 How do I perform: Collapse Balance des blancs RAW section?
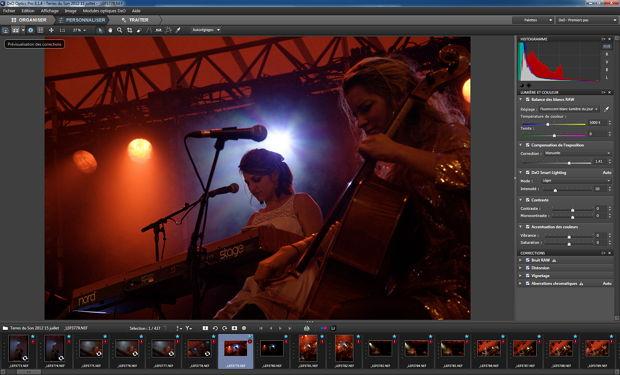click(x=521, y=100)
